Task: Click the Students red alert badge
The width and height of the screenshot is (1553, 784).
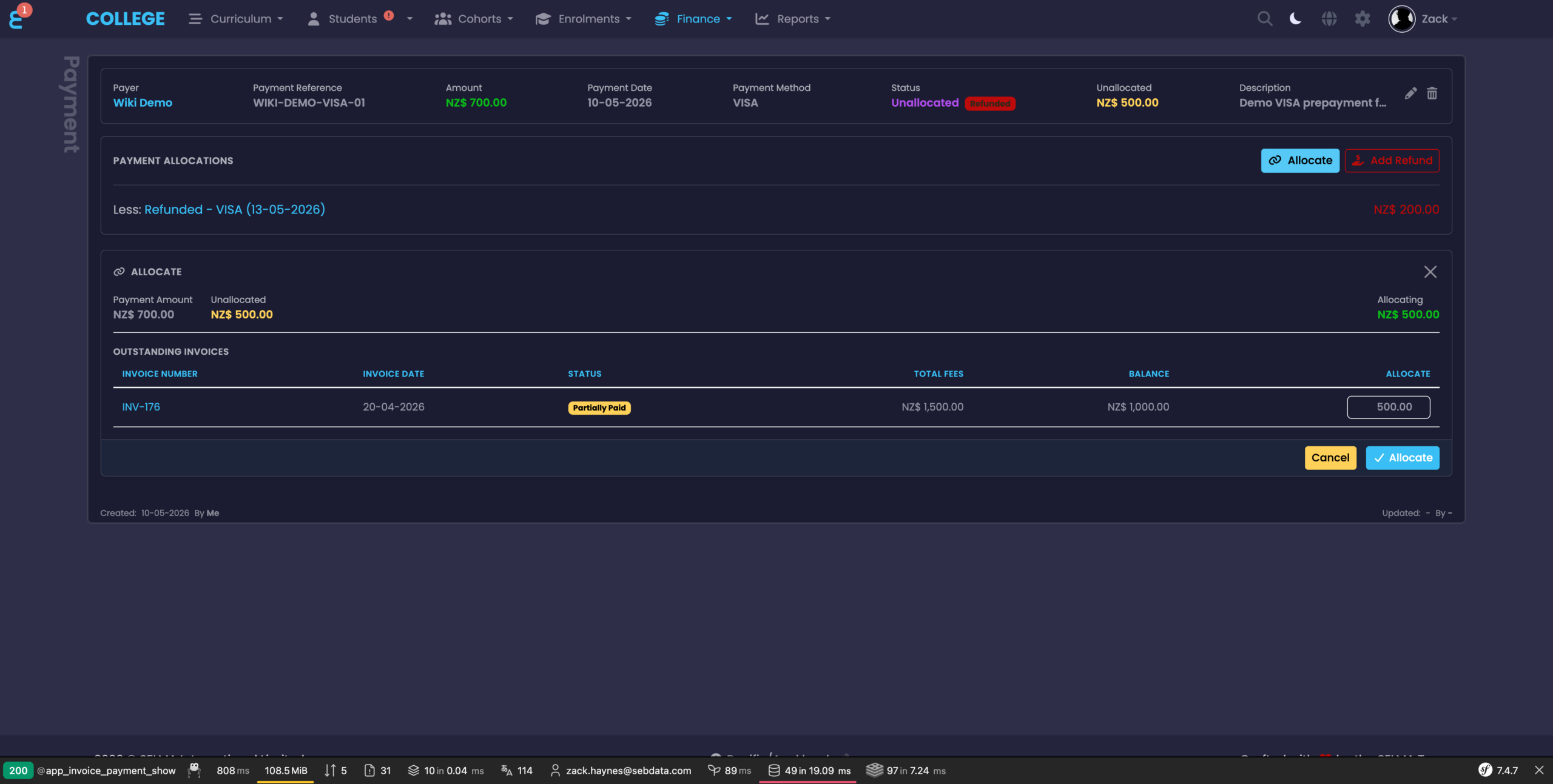Action: tap(389, 16)
